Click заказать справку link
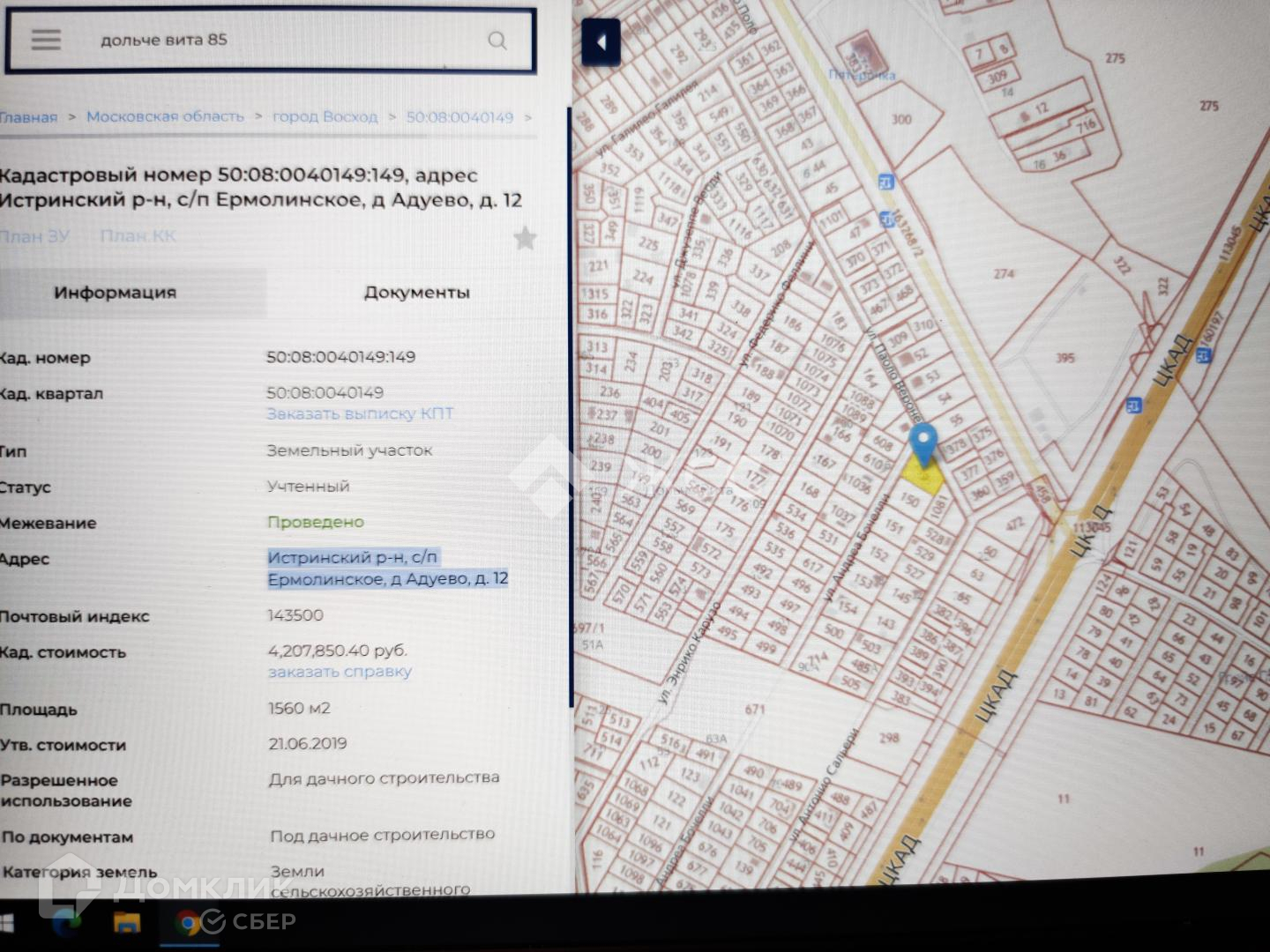The height and width of the screenshot is (952, 1270). (x=340, y=672)
